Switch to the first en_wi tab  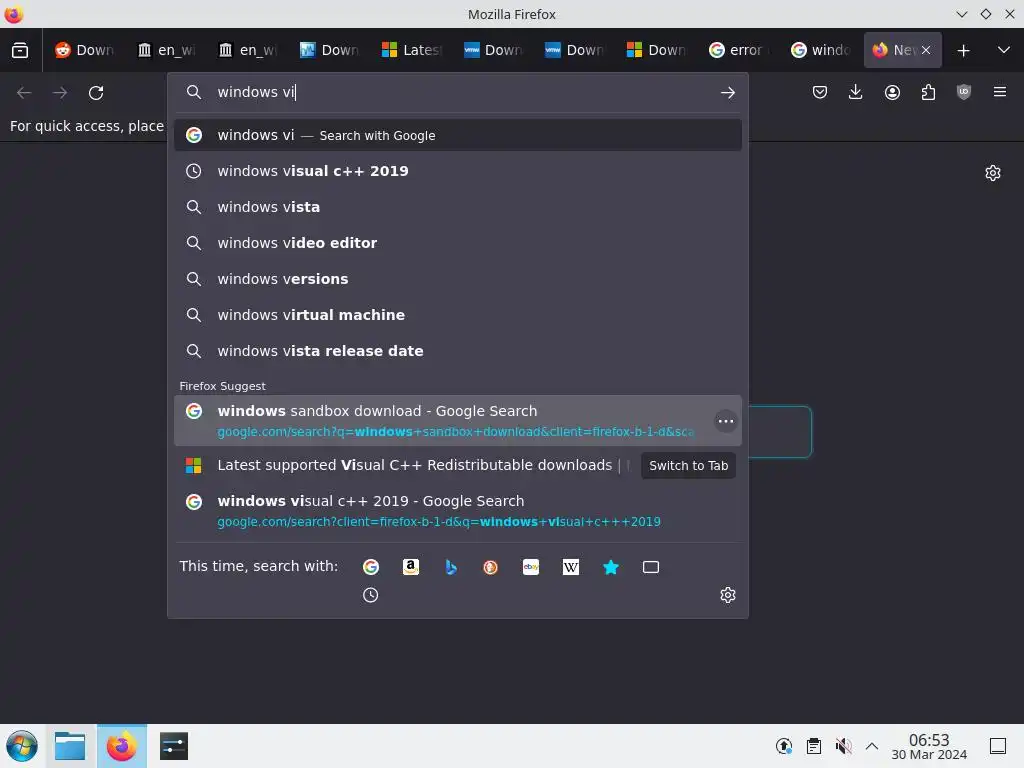point(167,50)
